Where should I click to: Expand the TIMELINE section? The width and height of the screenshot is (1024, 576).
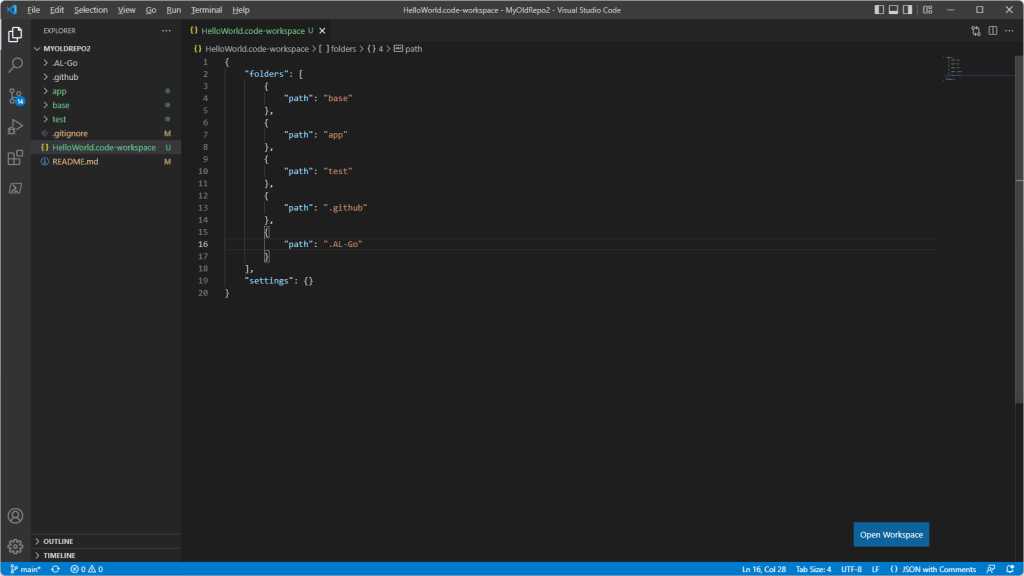click(x=59, y=555)
